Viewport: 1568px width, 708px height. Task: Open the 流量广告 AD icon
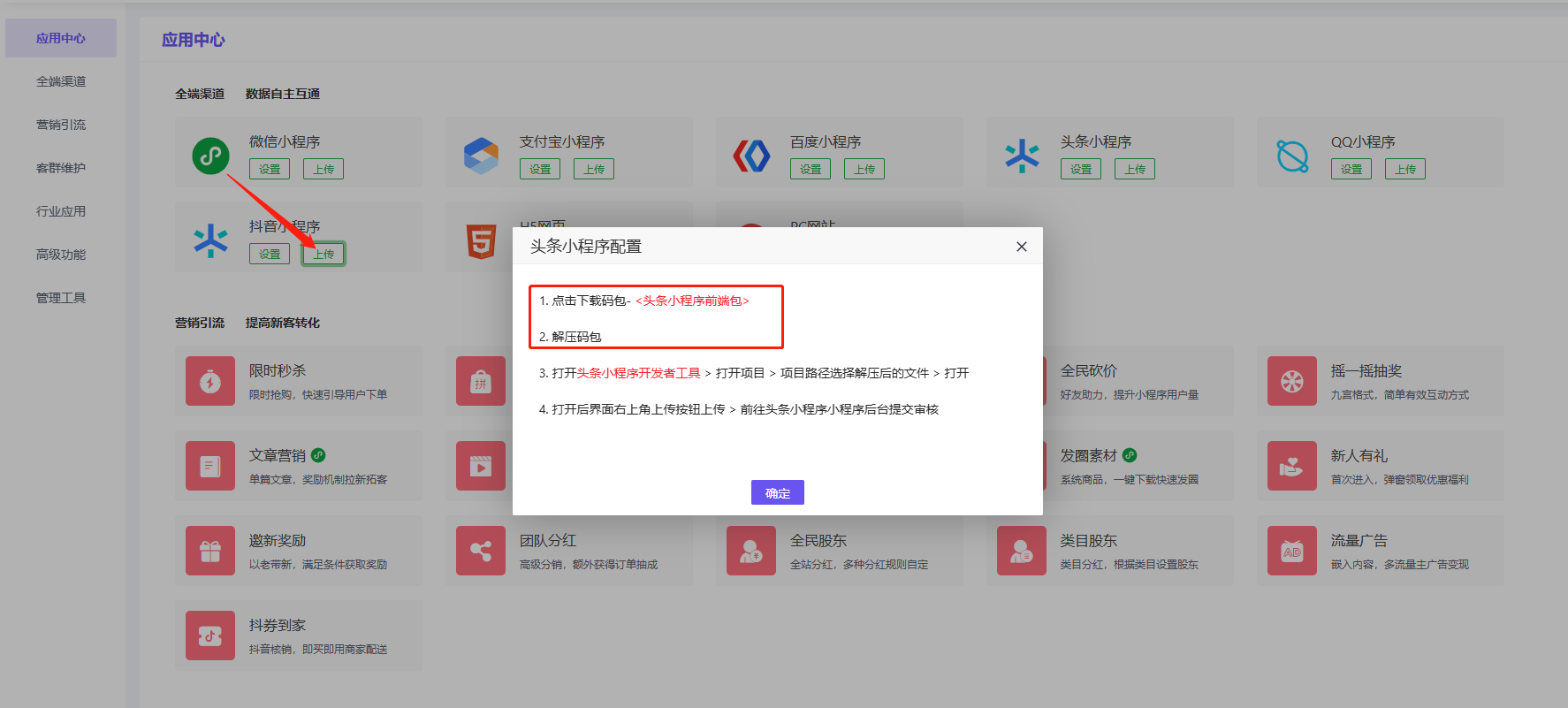click(x=1292, y=551)
